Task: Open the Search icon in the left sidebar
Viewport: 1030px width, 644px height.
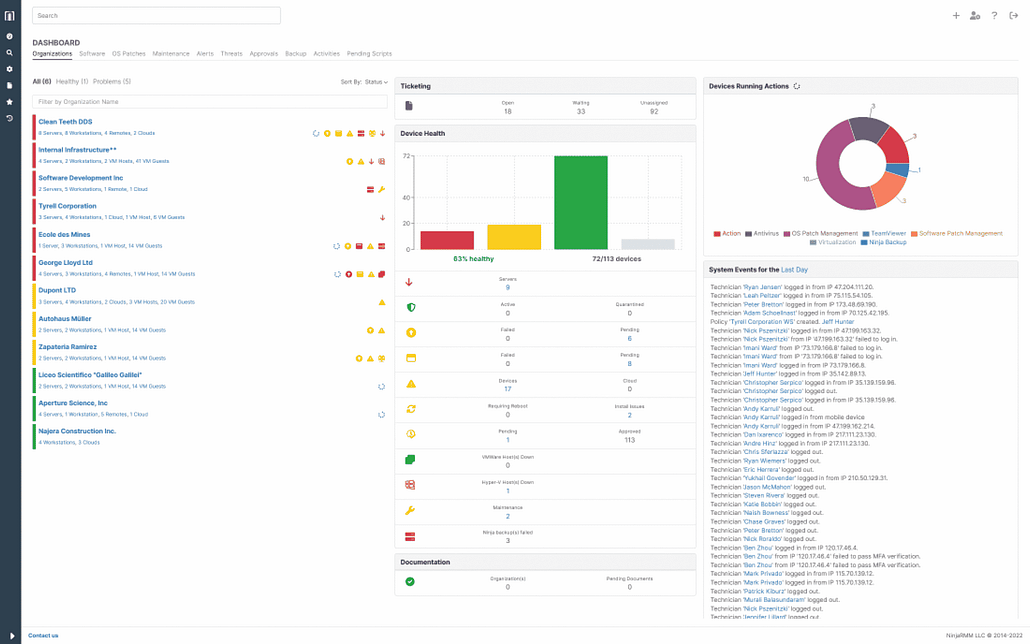Action: 10,53
